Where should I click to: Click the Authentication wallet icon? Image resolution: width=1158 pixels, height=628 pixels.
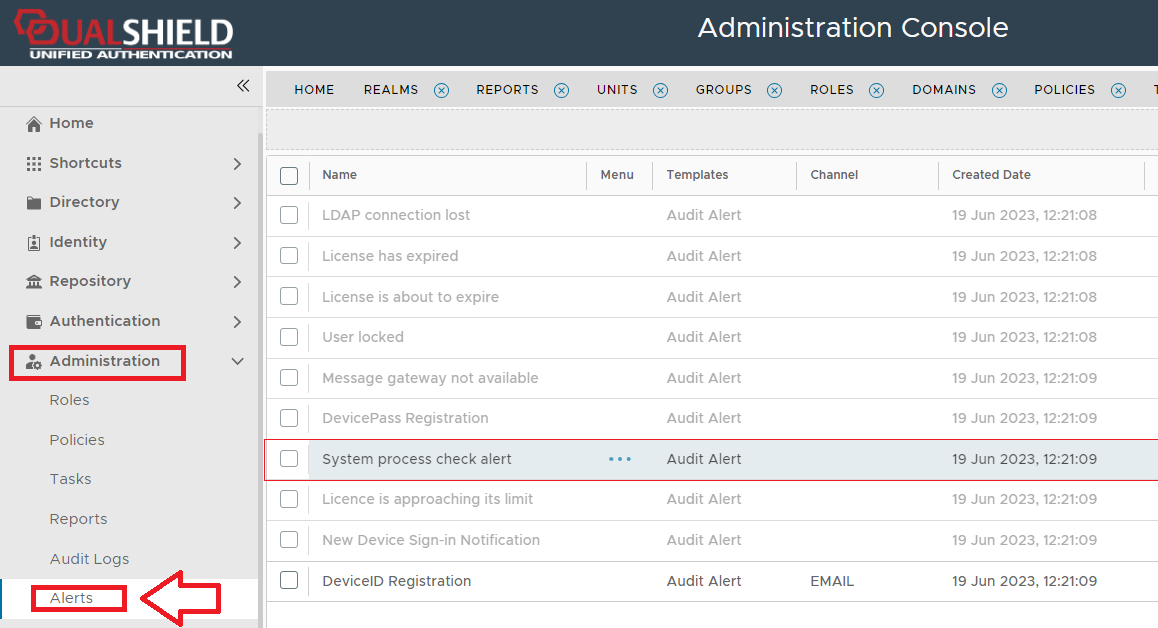tap(34, 322)
